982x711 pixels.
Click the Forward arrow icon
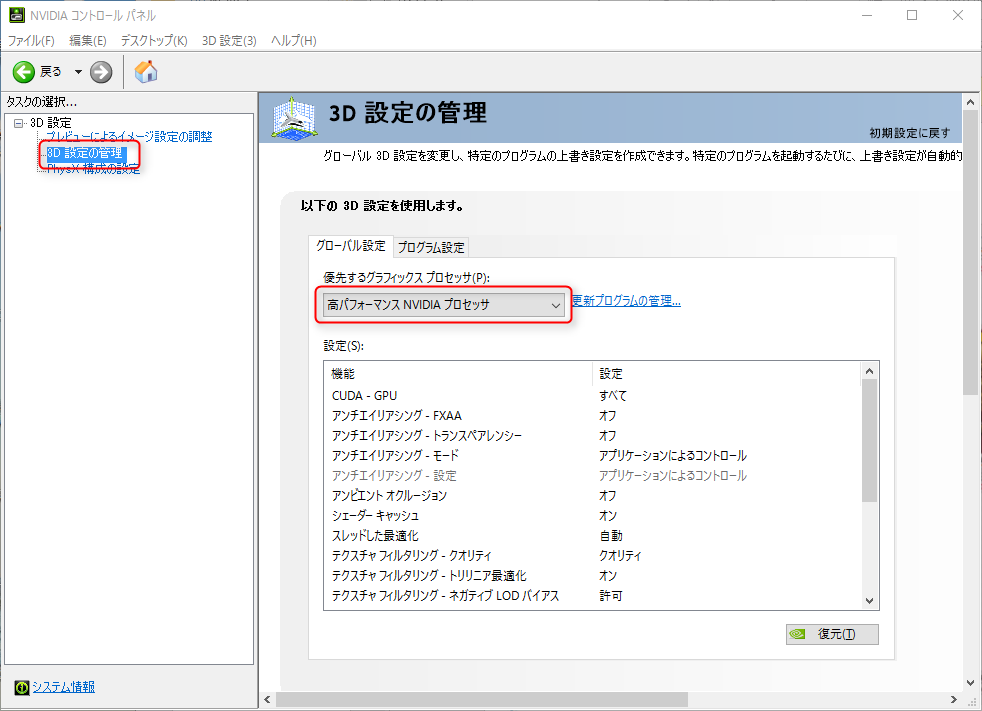click(101, 72)
